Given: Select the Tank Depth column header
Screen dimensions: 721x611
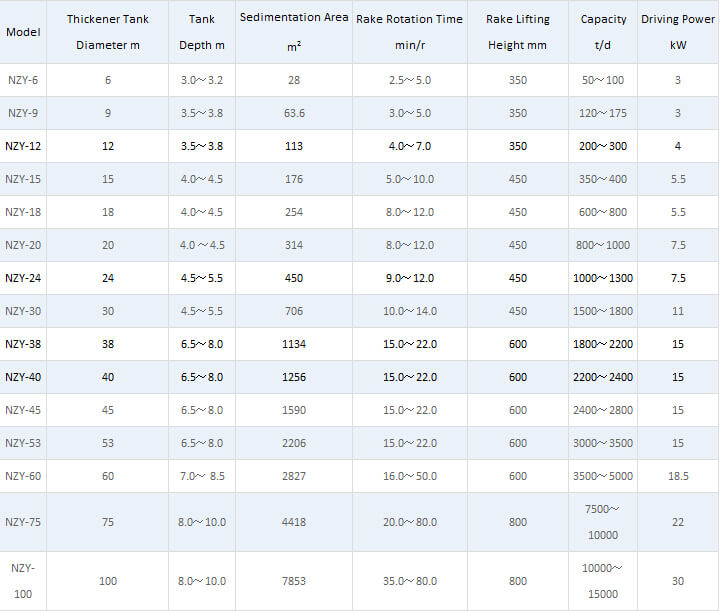Looking at the screenshot, I should [x=201, y=32].
